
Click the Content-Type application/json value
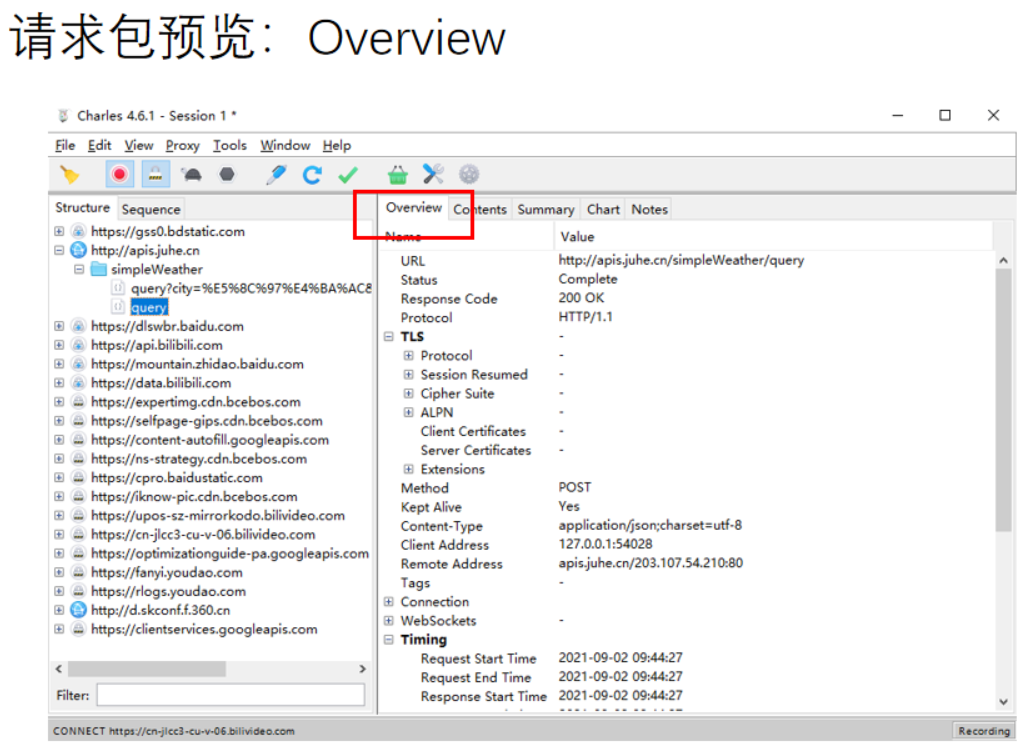tap(650, 526)
